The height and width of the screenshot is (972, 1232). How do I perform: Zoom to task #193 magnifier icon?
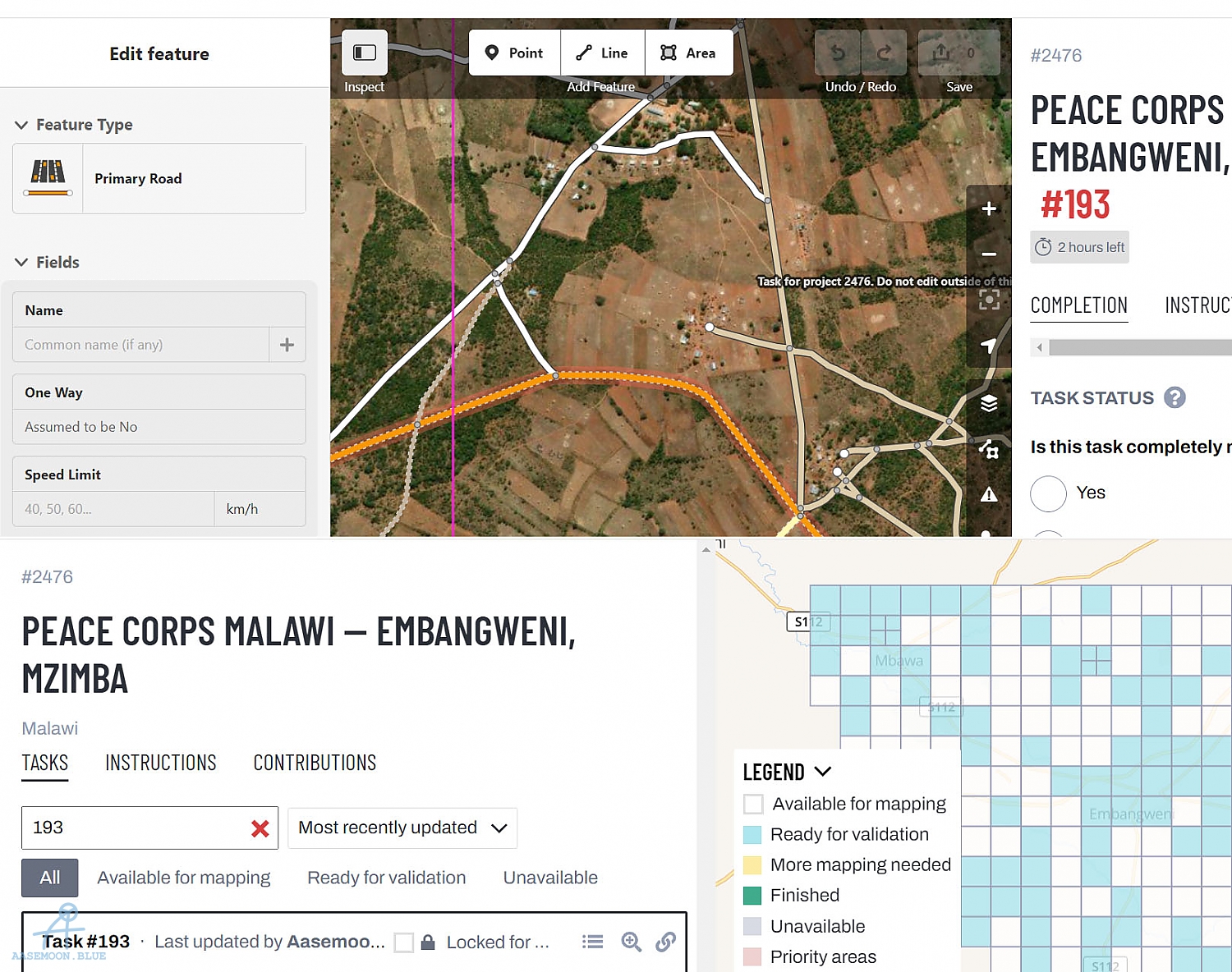pos(631,942)
